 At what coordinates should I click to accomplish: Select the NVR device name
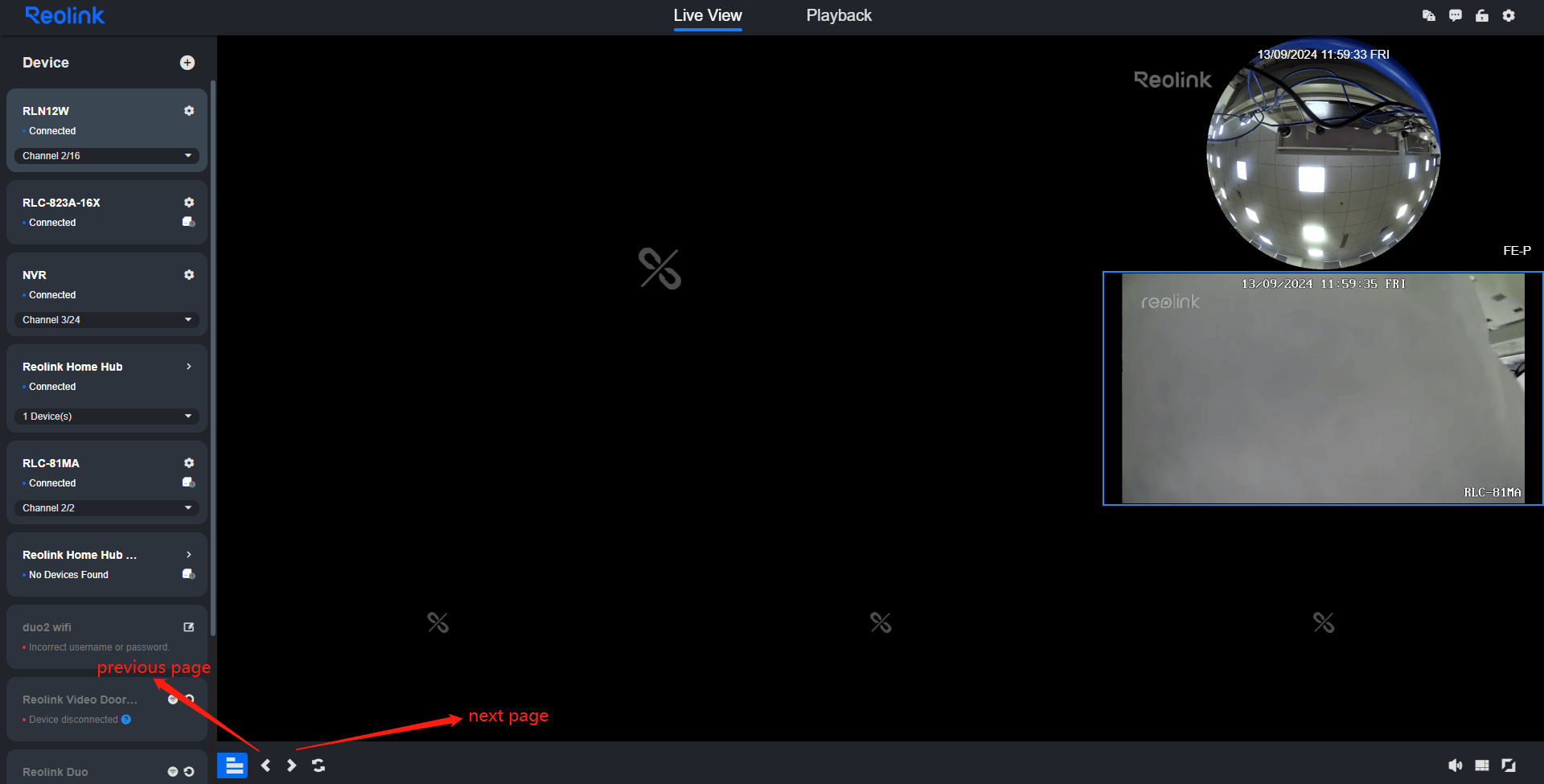click(35, 275)
